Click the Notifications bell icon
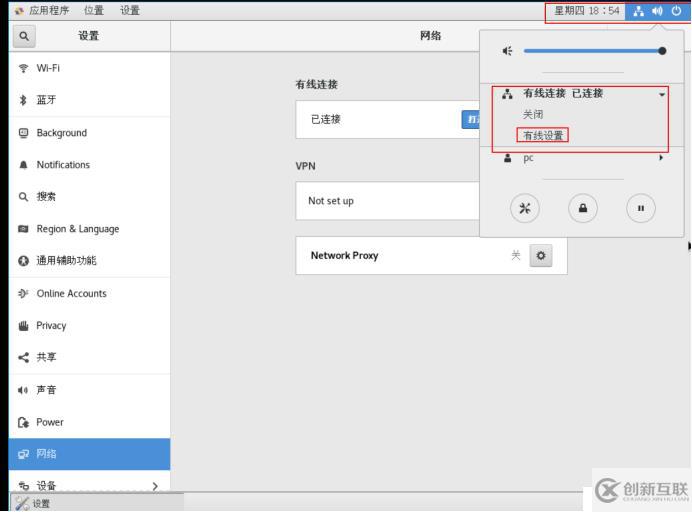The height and width of the screenshot is (512, 692). (x=23, y=165)
